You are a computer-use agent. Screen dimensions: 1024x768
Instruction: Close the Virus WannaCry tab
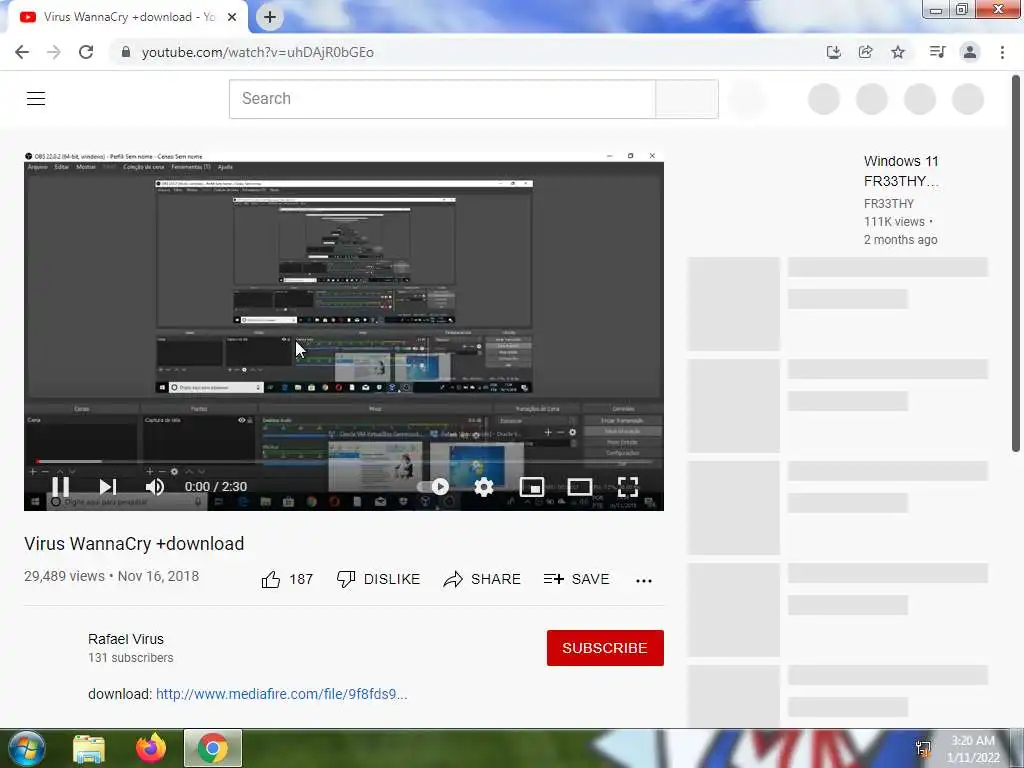point(232,17)
